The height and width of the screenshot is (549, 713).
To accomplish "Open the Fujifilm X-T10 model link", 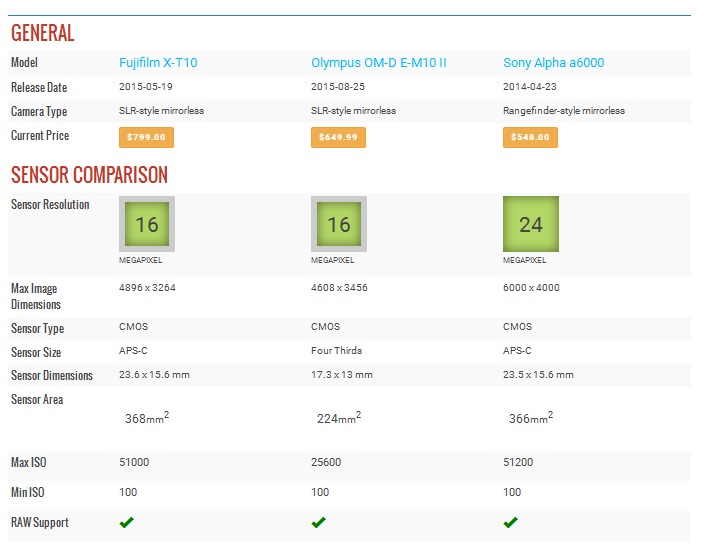I will pos(158,63).
